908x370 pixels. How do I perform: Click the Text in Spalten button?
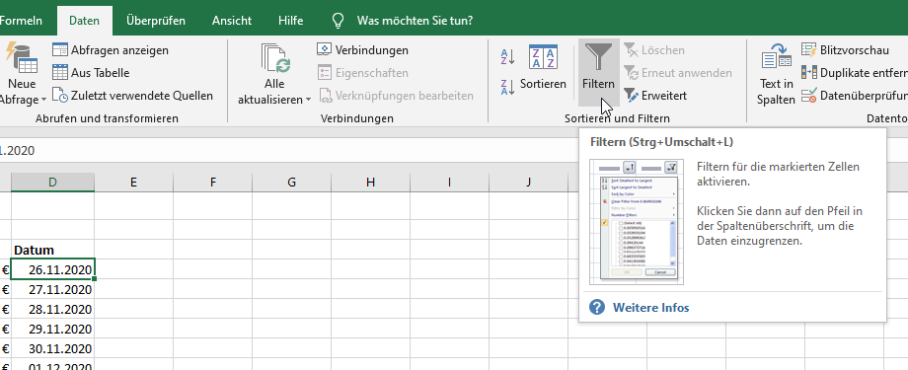point(777,74)
